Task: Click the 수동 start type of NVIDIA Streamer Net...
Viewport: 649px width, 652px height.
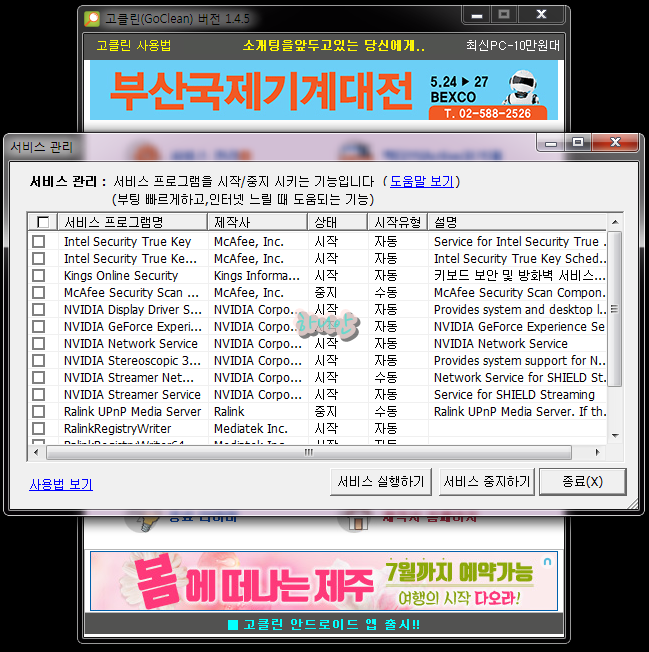Action: click(386, 378)
